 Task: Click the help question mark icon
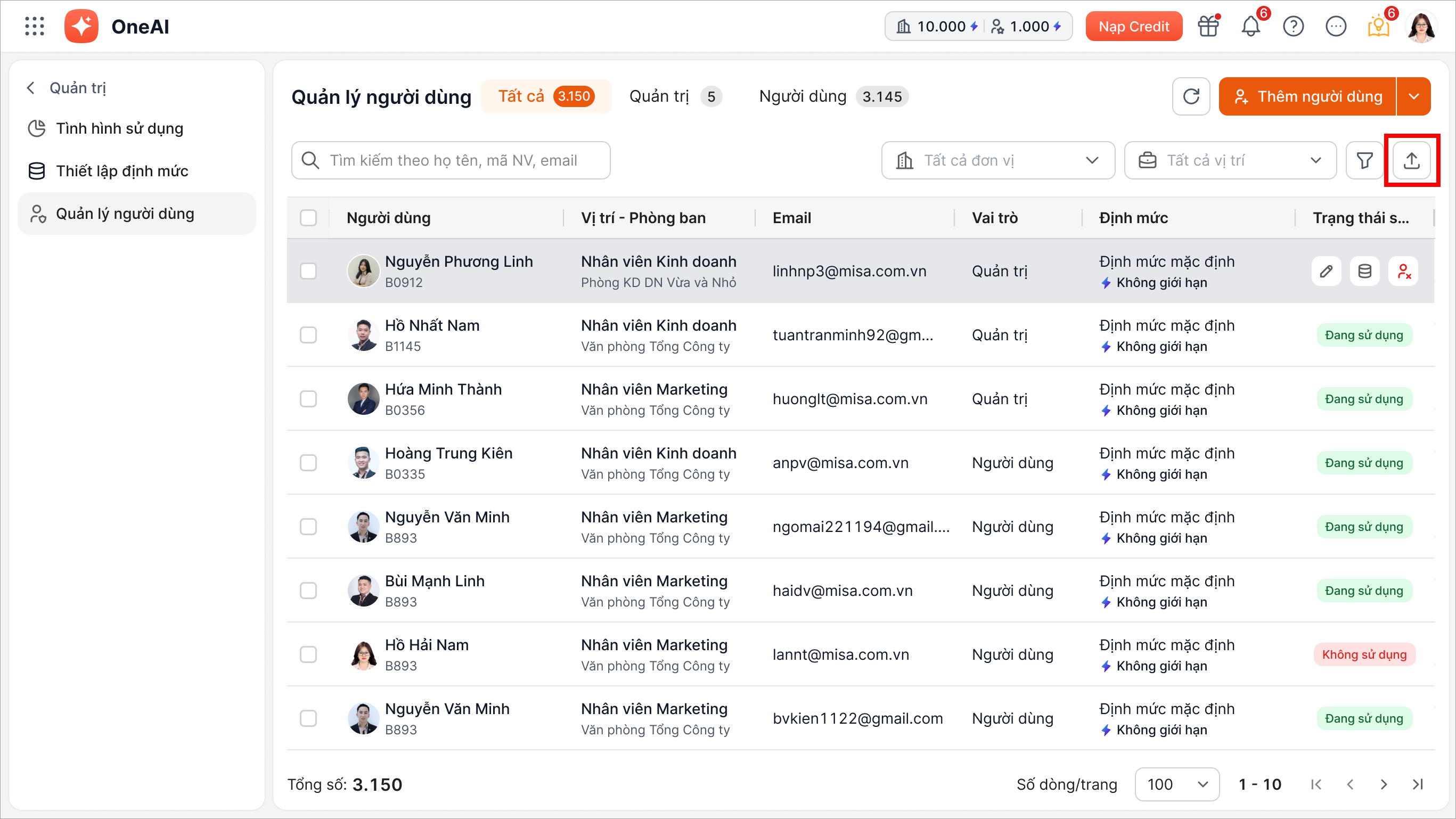click(x=1293, y=27)
